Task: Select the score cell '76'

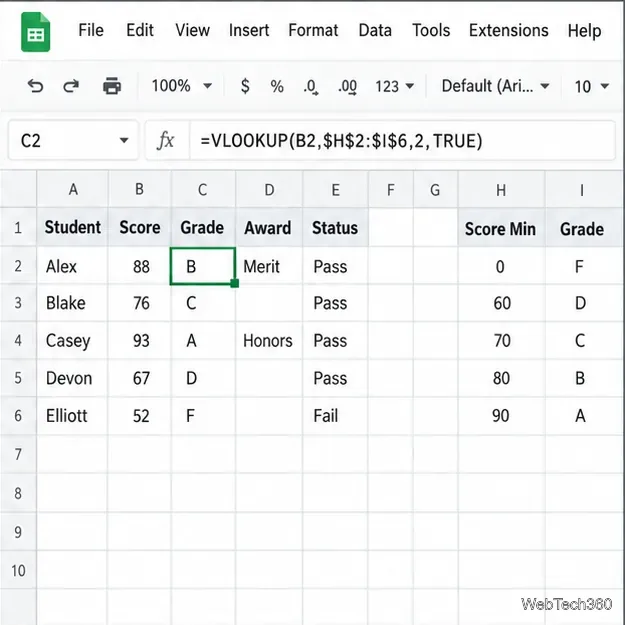Action: [x=140, y=303]
